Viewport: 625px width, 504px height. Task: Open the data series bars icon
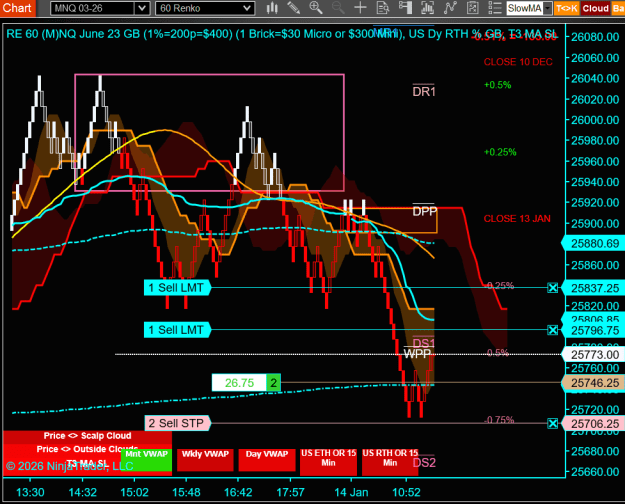click(x=427, y=8)
